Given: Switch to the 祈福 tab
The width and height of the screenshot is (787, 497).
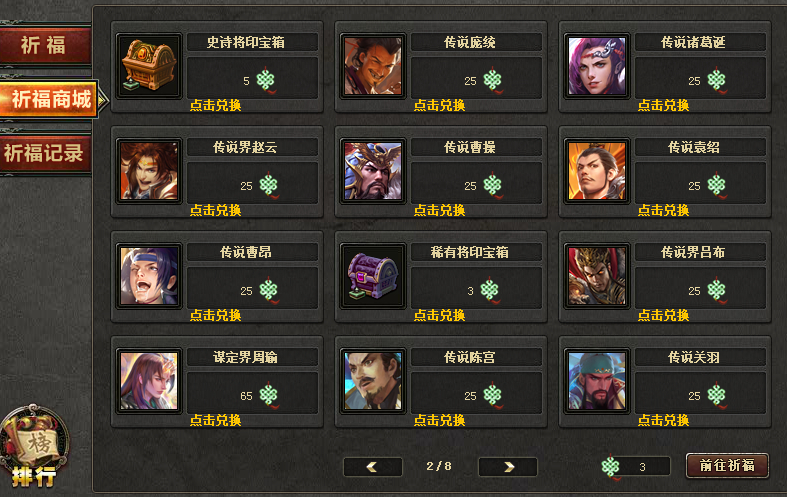Looking at the screenshot, I should tap(45, 45).
